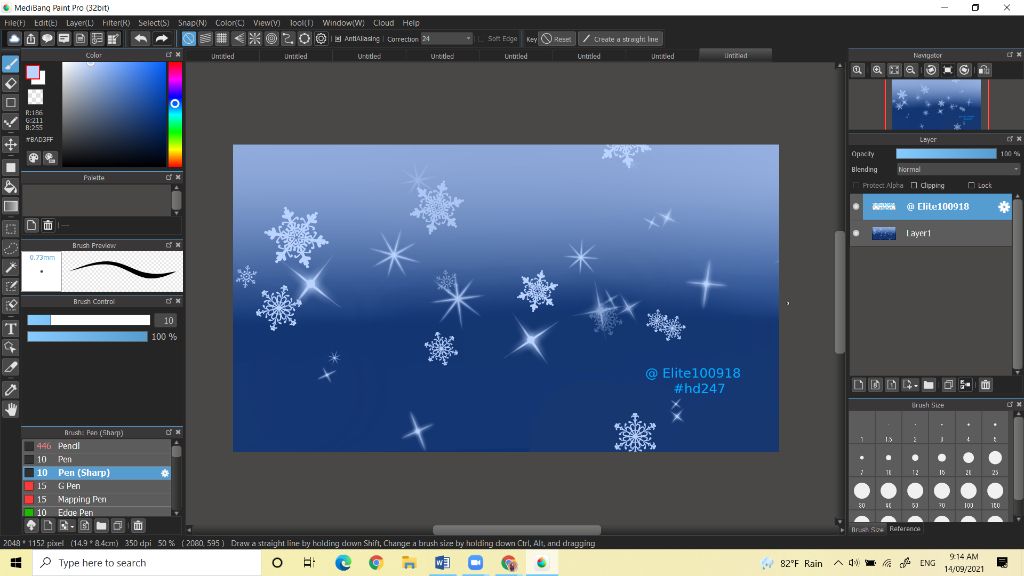This screenshot has height=576, width=1024.
Task: Open the Window menu
Action: coord(343,23)
